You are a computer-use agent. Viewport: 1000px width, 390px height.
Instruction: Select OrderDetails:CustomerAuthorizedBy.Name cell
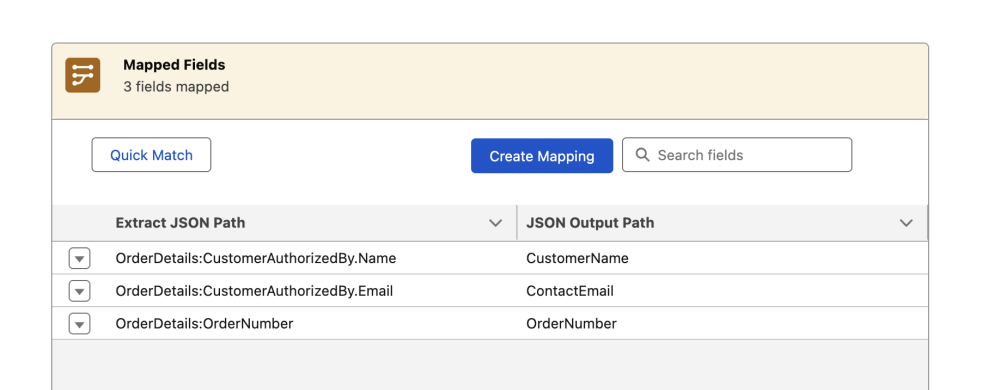[256, 258]
